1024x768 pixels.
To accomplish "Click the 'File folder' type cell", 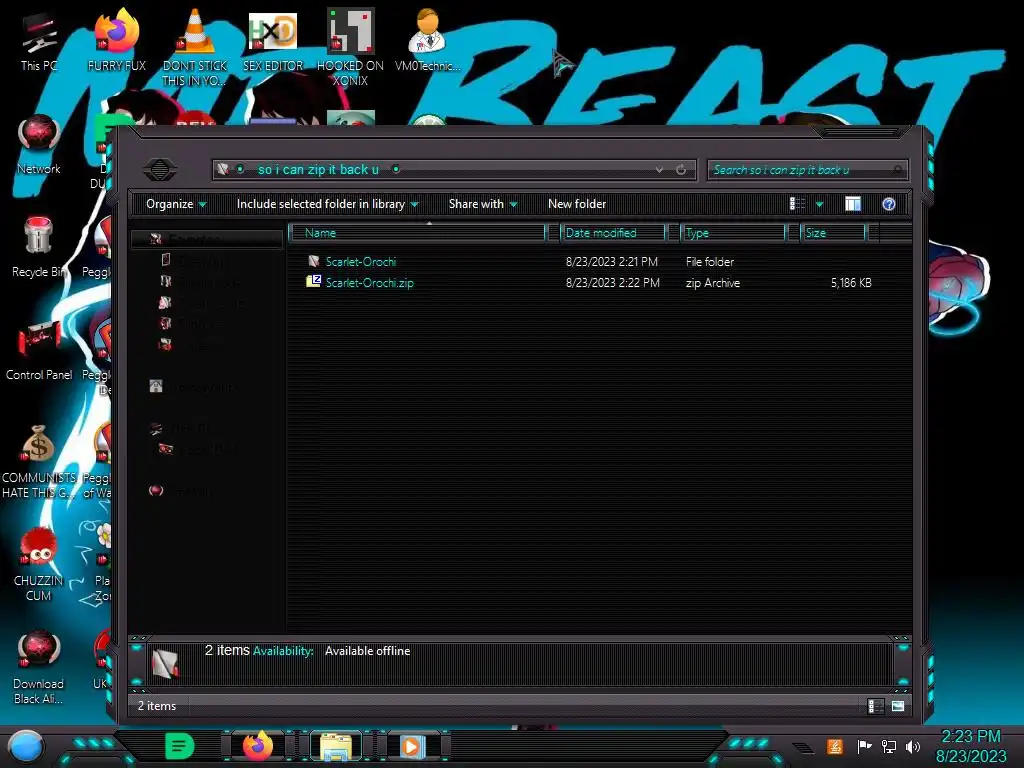I will [710, 261].
